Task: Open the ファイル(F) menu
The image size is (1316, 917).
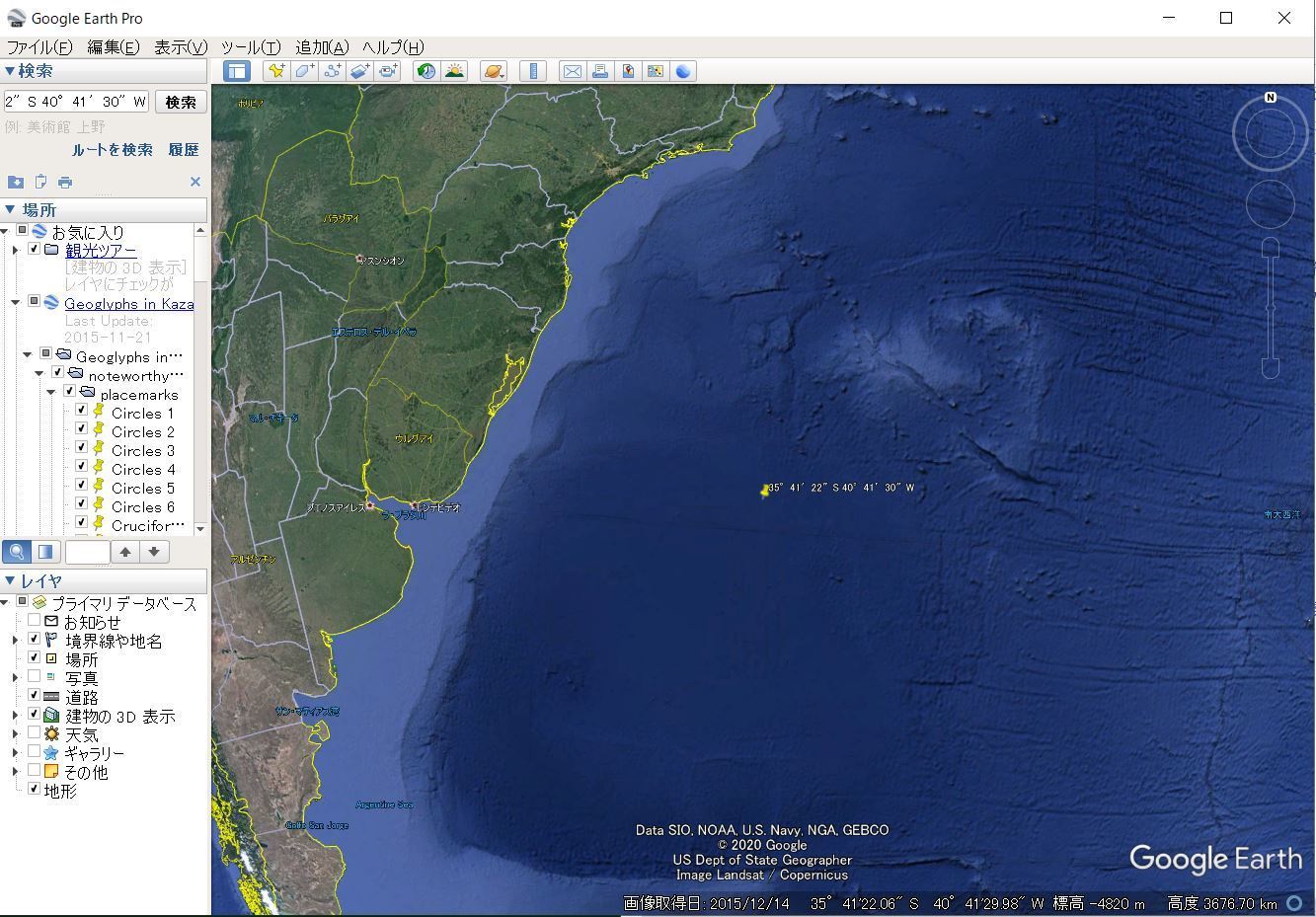Action: point(39,46)
